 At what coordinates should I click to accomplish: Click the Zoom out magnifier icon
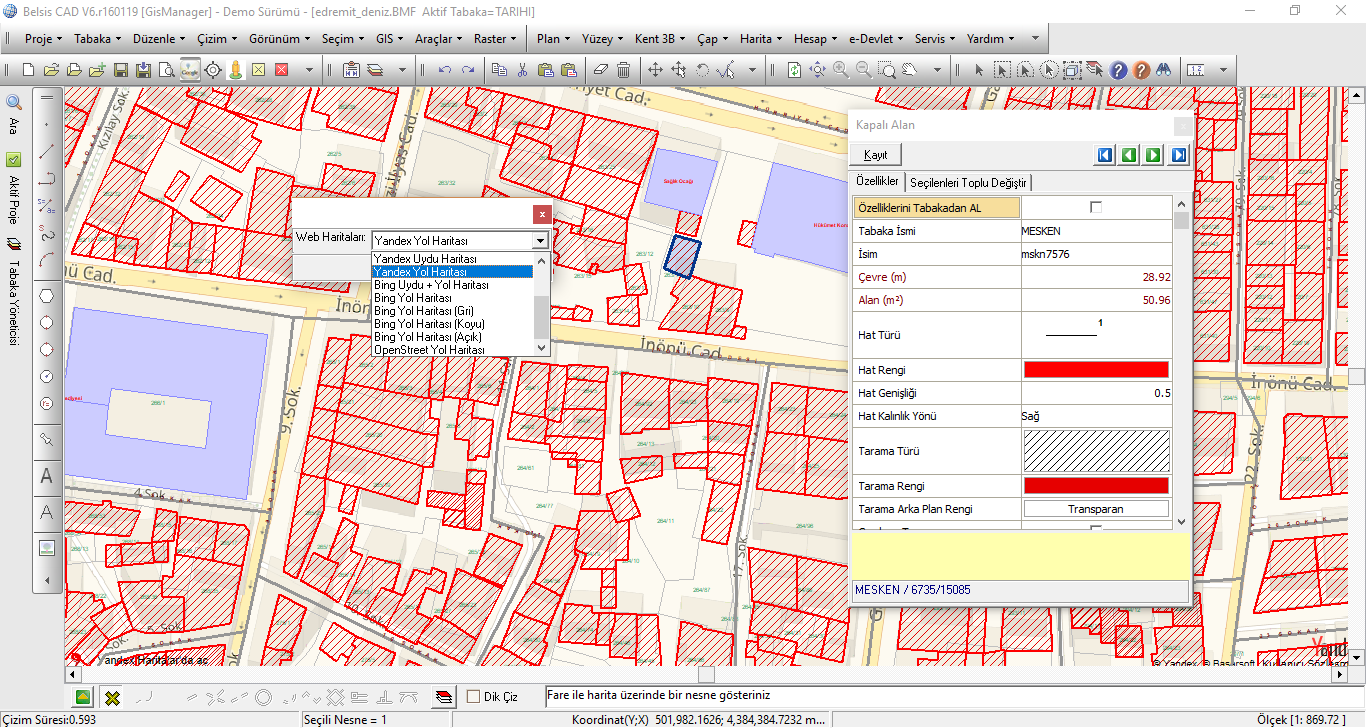(863, 70)
